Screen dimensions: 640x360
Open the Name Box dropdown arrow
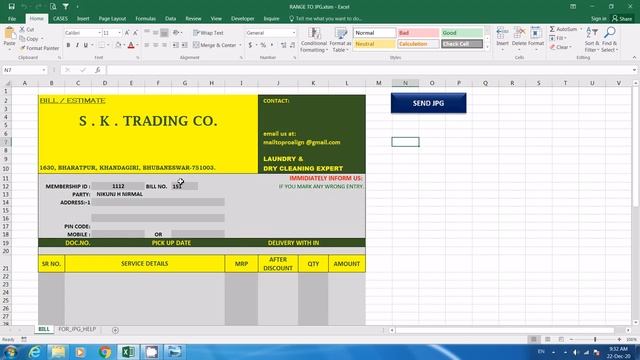click(x=44, y=70)
